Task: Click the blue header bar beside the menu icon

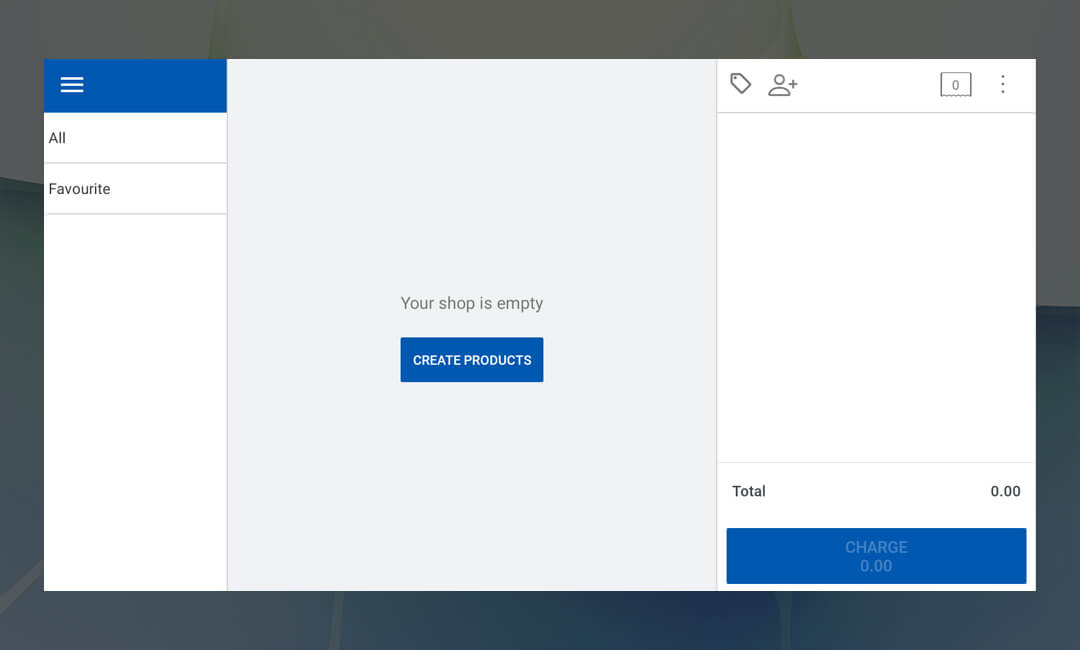Action: (x=160, y=85)
